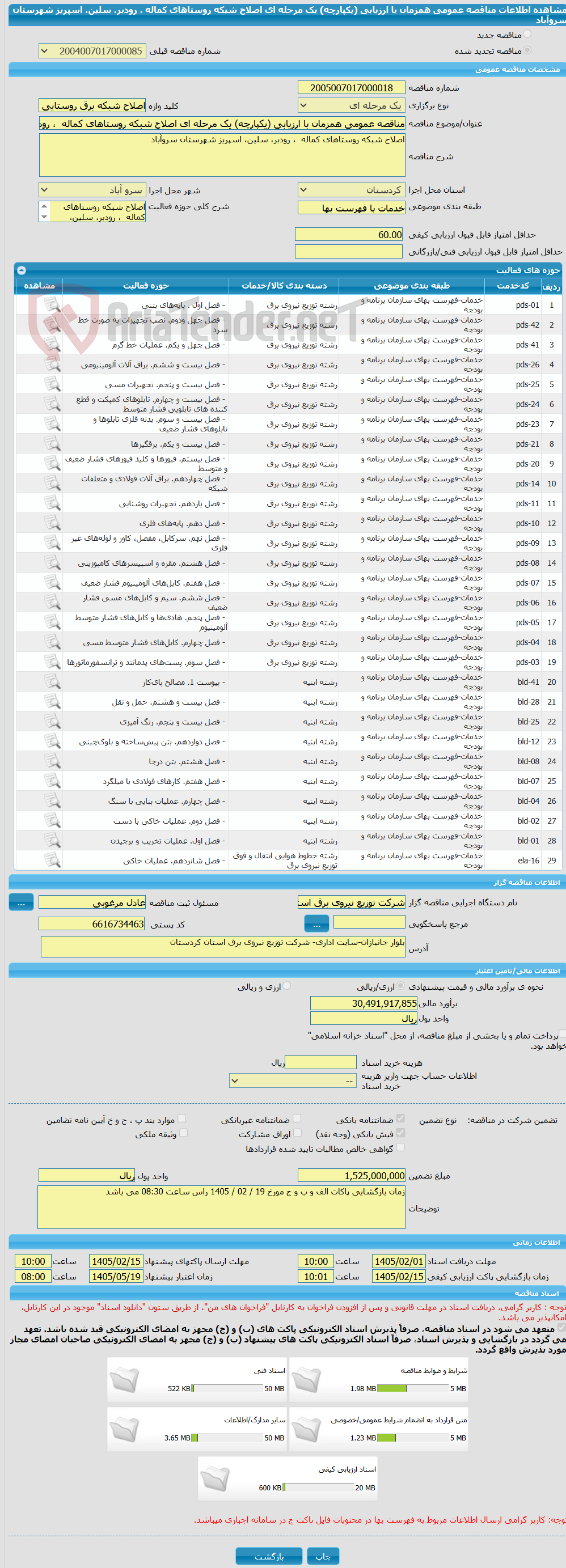Click اسناد فنی storage usage bar
Image resolution: width=566 pixels, height=1568 pixels.
coord(227,1388)
